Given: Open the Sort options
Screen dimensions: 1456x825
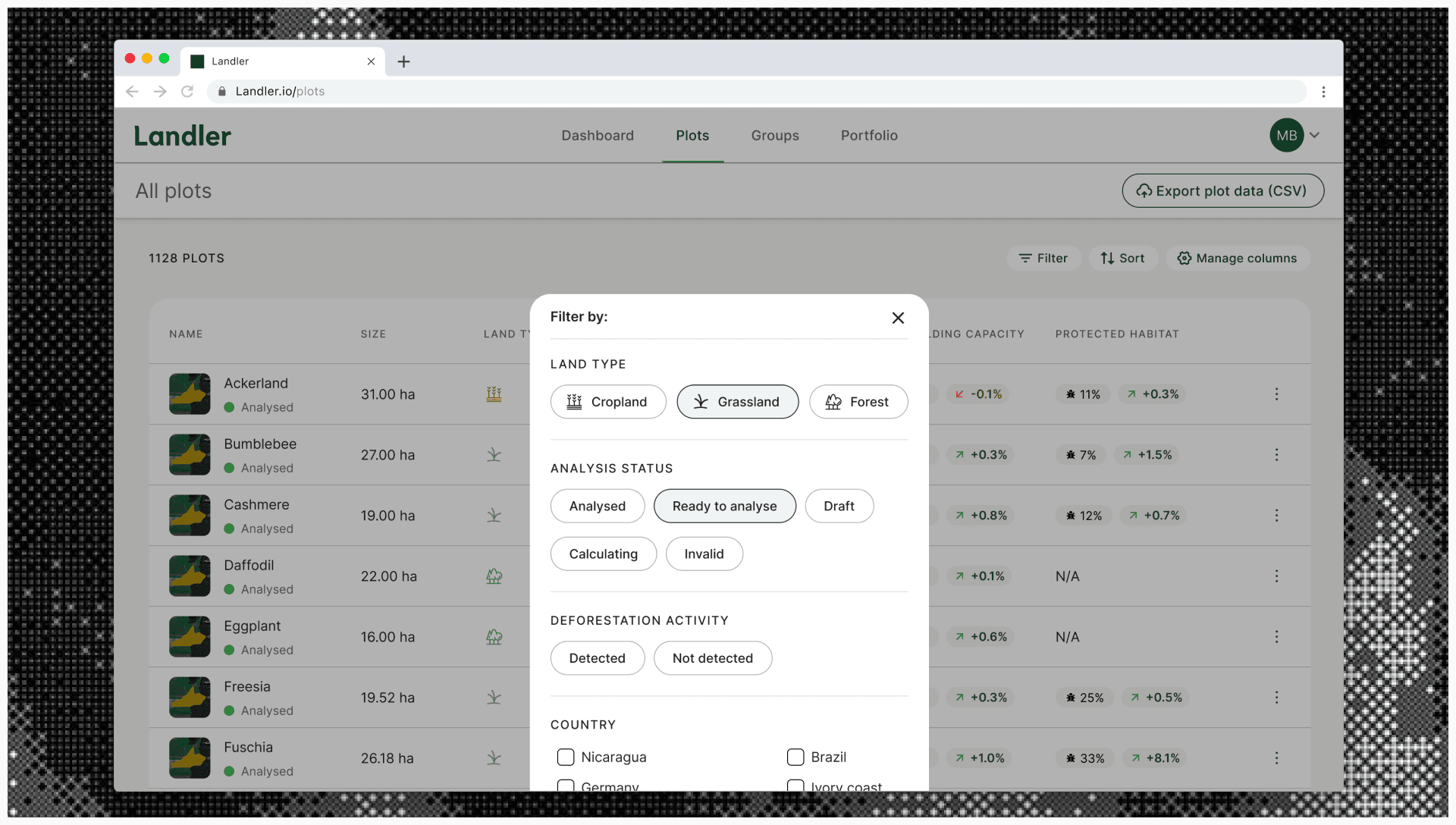Looking at the screenshot, I should (1122, 258).
